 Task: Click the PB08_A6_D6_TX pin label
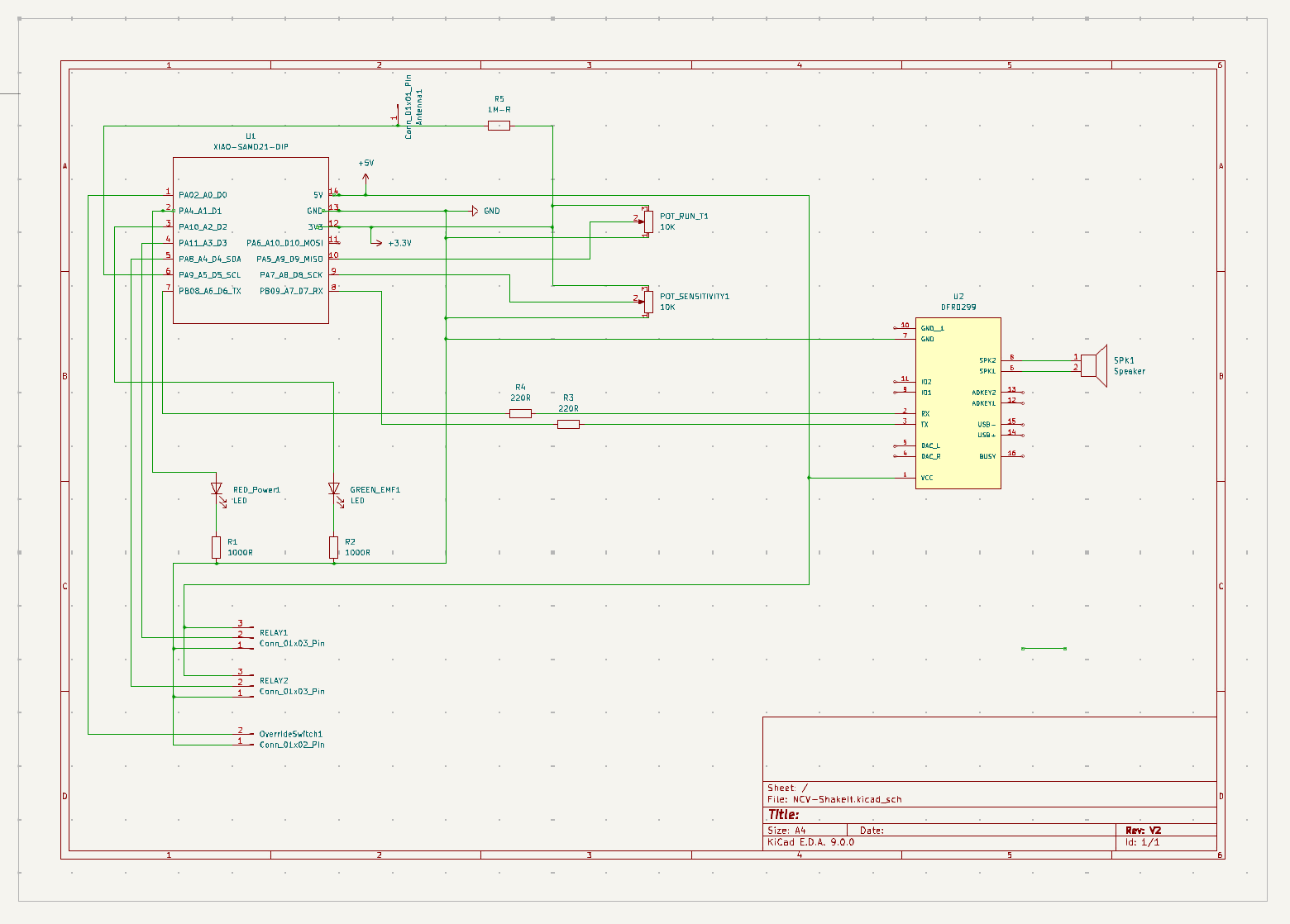pyautogui.click(x=210, y=291)
